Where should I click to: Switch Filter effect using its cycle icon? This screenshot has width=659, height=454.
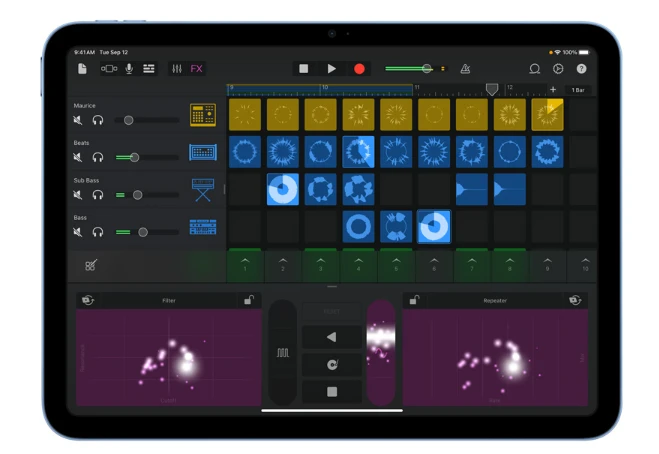point(89,300)
